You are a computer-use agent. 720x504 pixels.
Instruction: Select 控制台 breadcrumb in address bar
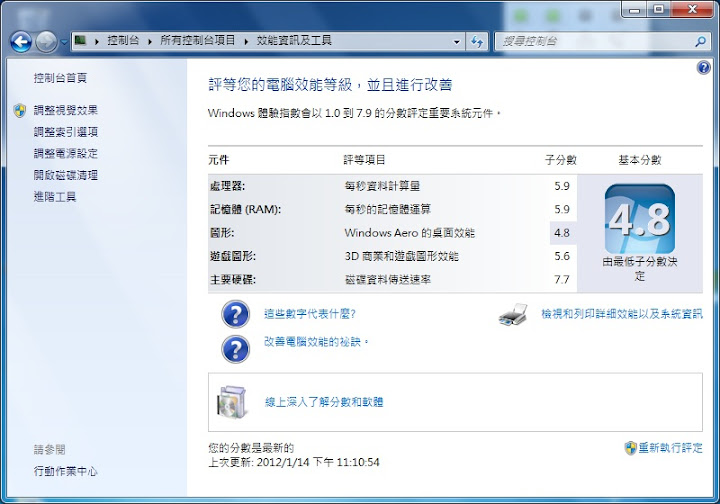click(123, 40)
